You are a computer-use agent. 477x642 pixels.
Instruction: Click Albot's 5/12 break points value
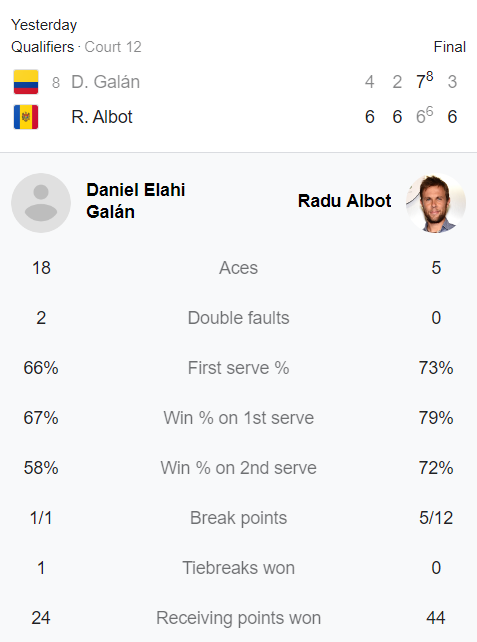pos(436,518)
